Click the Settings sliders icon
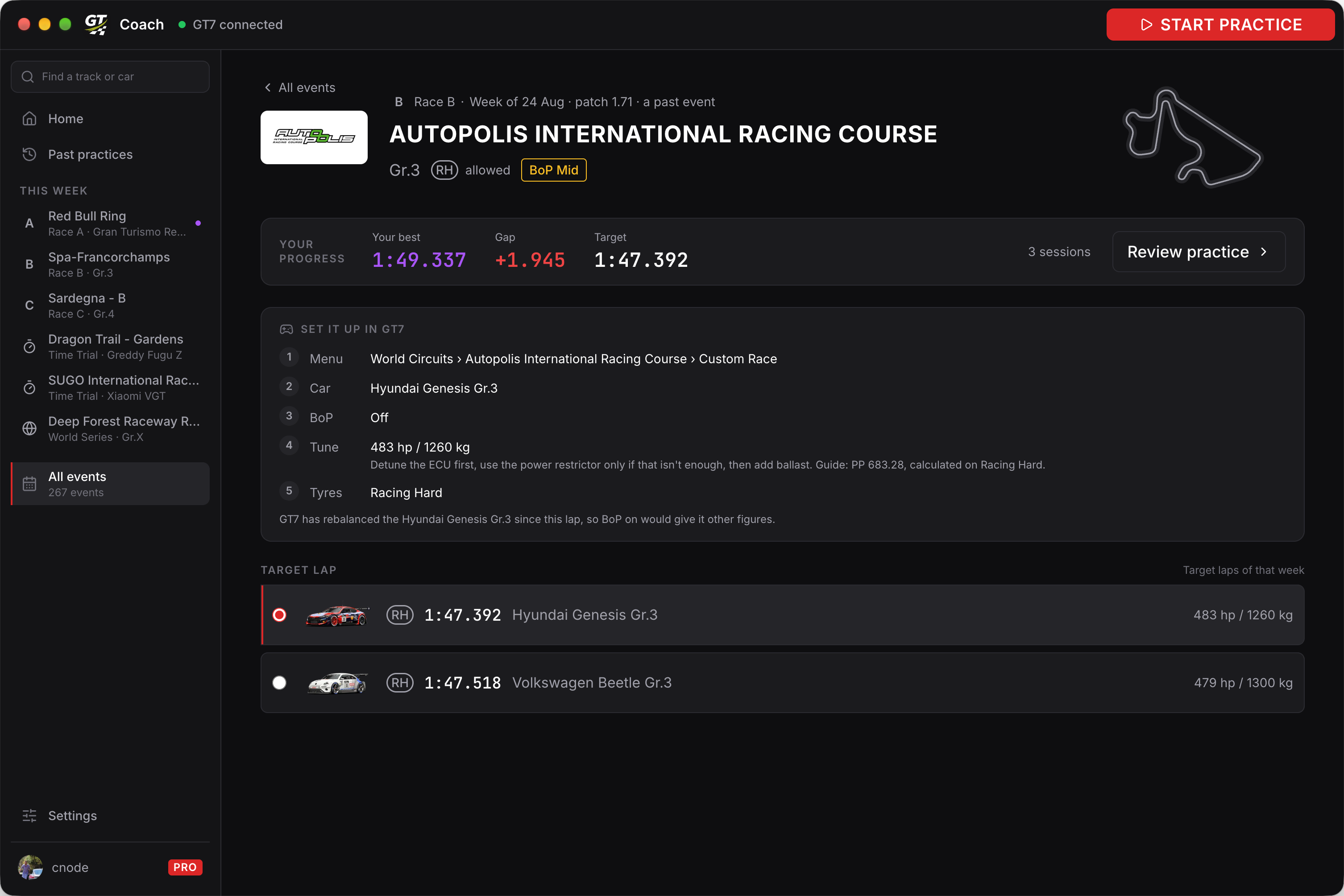Viewport: 1344px width, 896px height. click(x=29, y=815)
